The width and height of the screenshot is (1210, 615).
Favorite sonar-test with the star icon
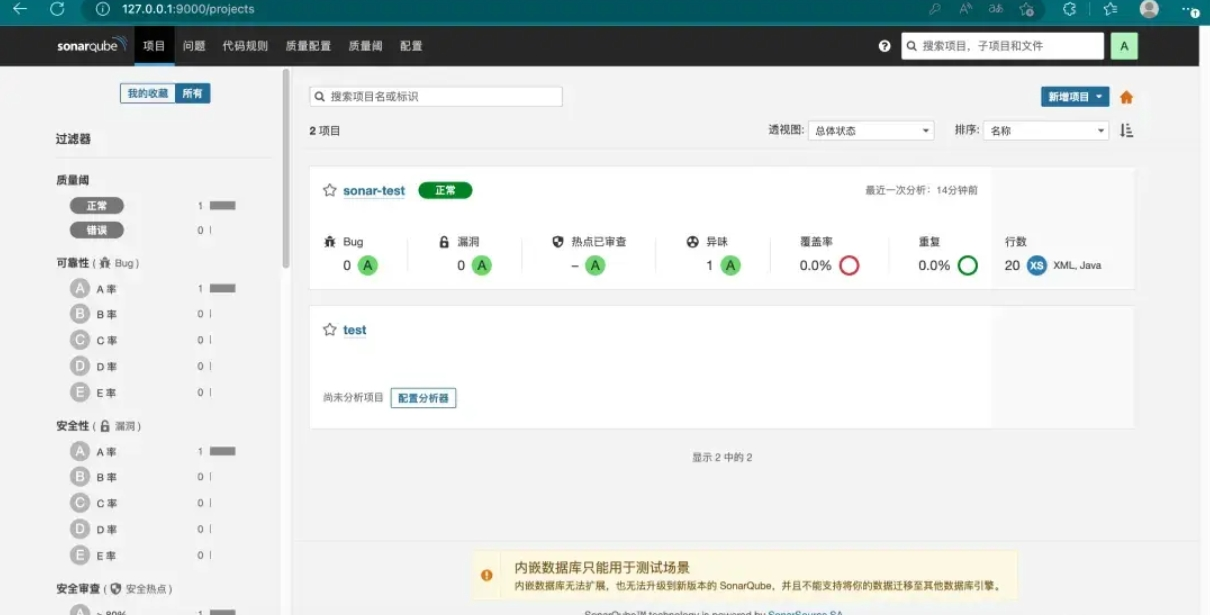329,190
